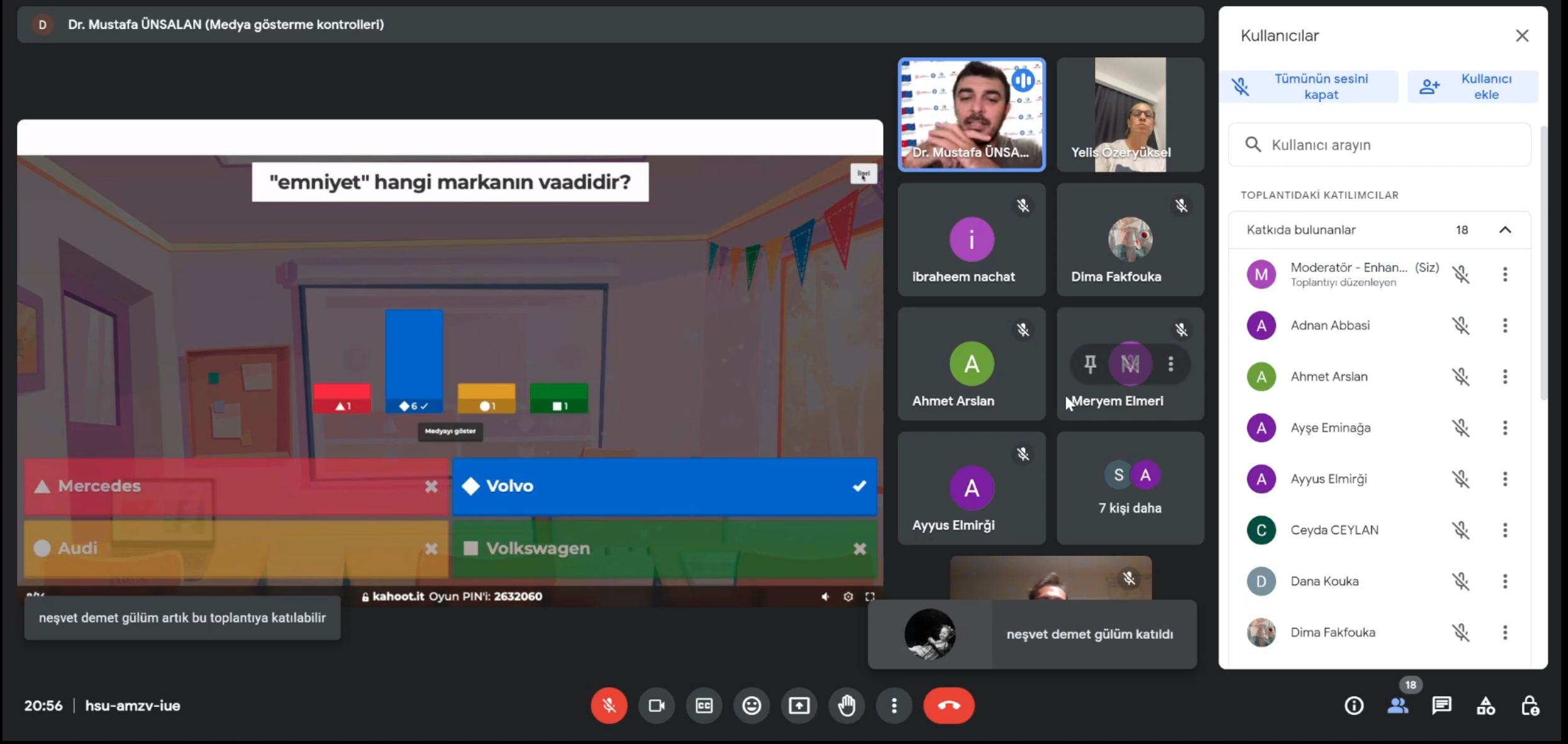Toggle the camera on or off
Viewport: 1568px width, 744px height.
(656, 706)
